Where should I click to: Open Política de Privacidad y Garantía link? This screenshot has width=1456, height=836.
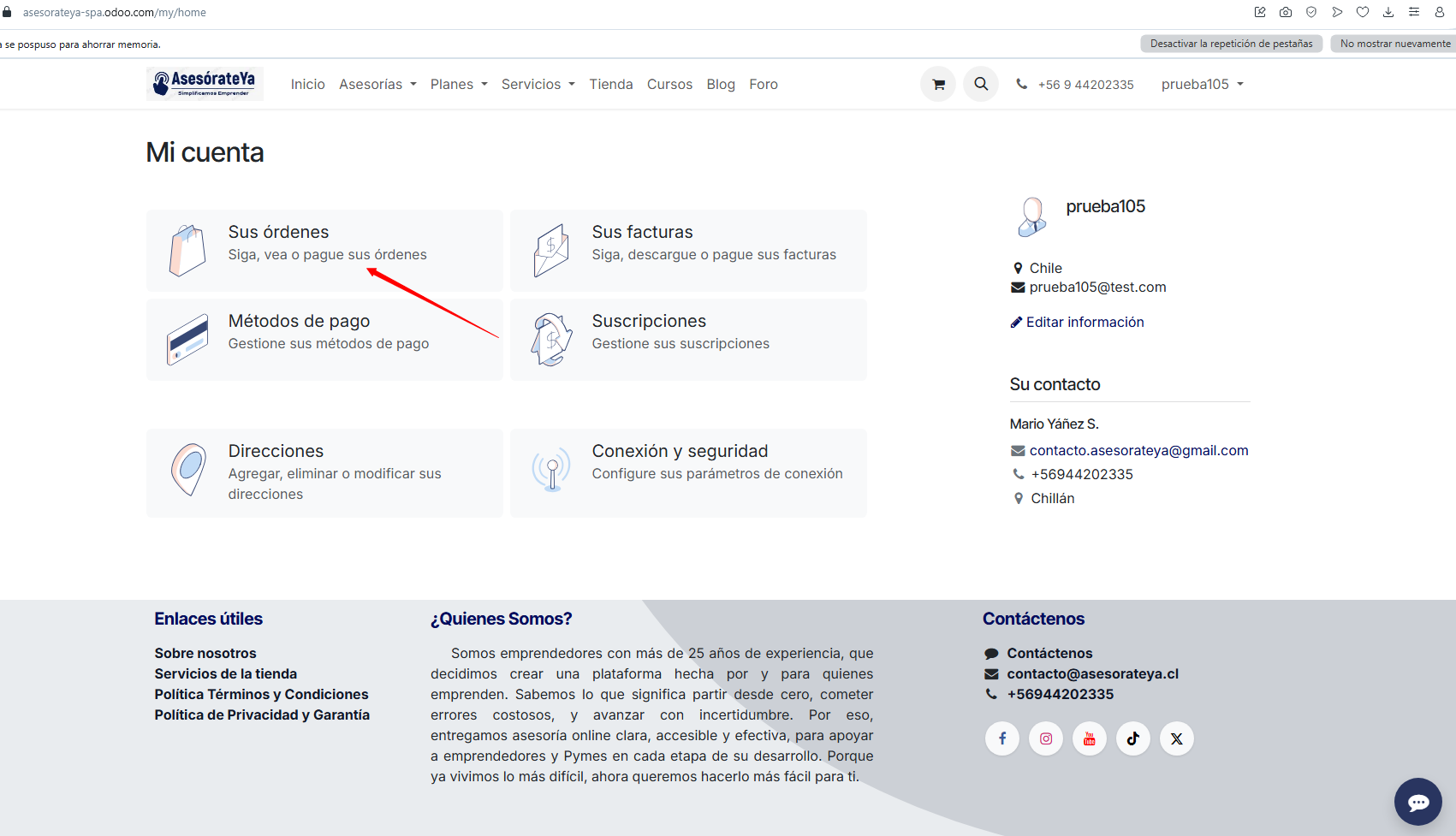[x=262, y=714]
